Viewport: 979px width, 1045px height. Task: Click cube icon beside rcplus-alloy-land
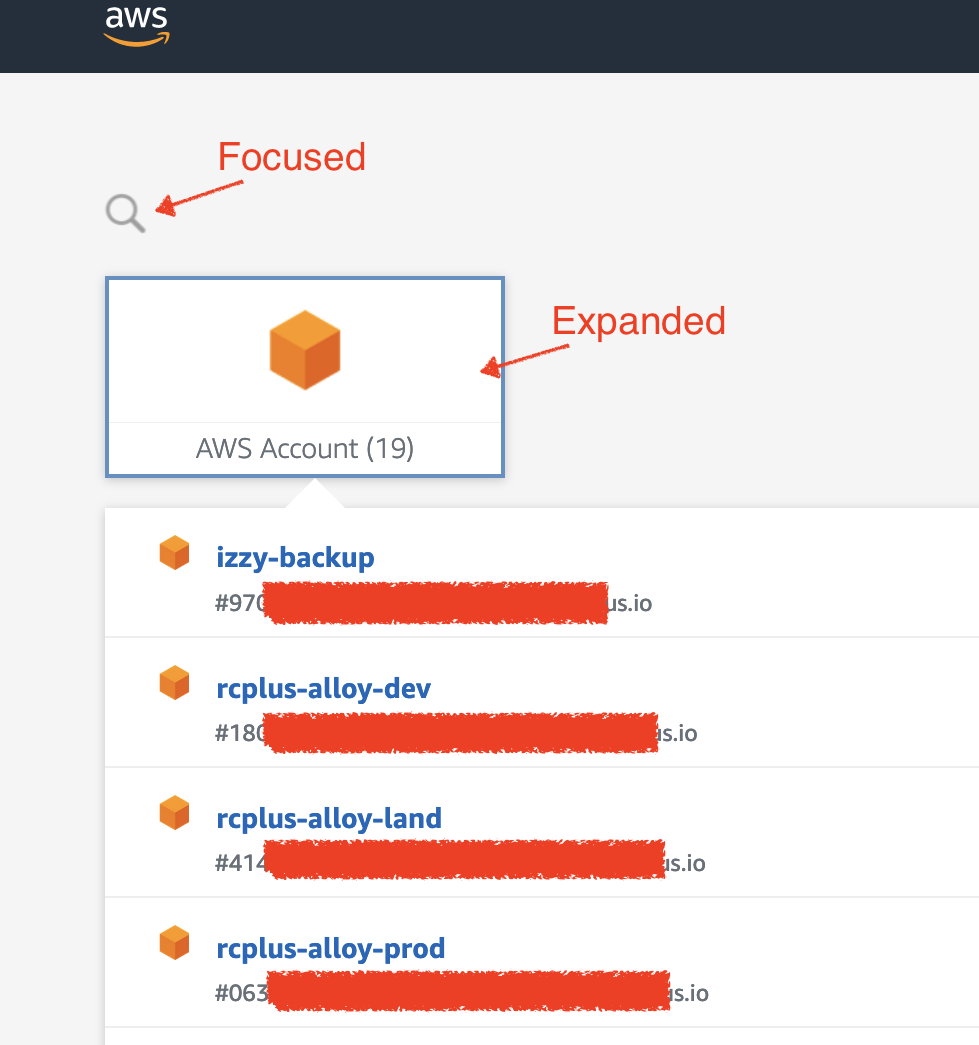point(175,812)
